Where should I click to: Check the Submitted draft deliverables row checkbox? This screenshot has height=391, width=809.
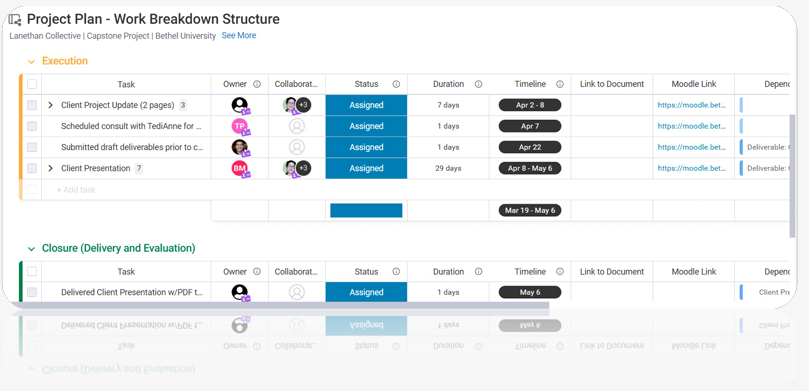pos(32,147)
